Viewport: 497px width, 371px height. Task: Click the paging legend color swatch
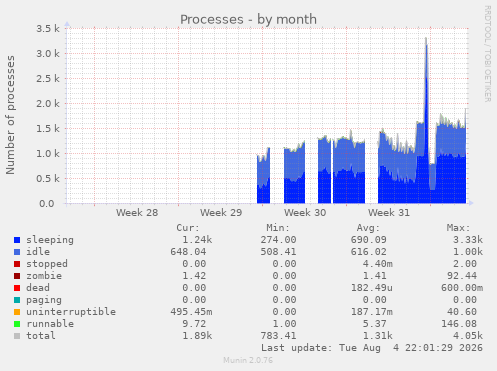pos(17,300)
